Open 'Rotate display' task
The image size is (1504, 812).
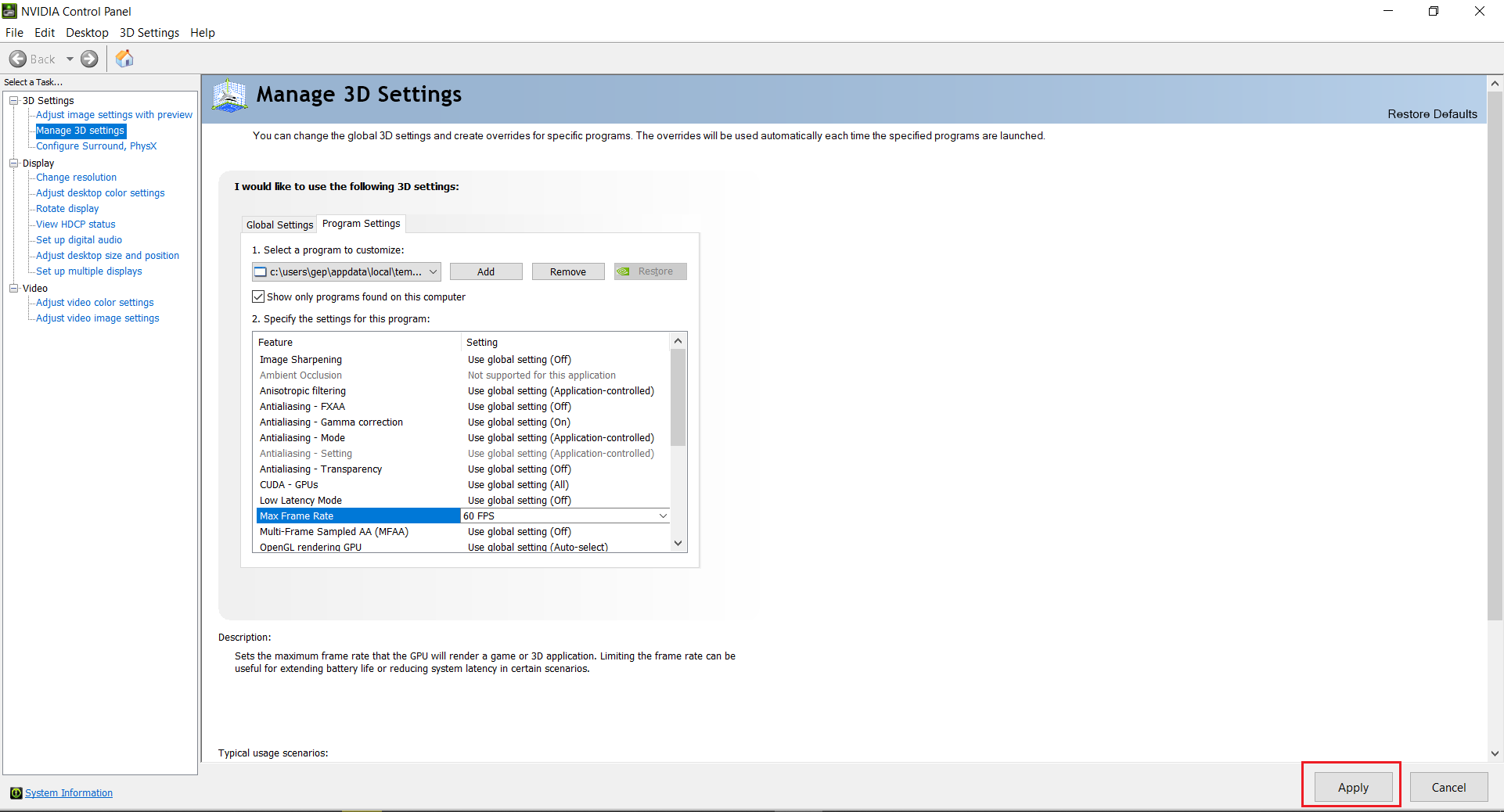67,209
